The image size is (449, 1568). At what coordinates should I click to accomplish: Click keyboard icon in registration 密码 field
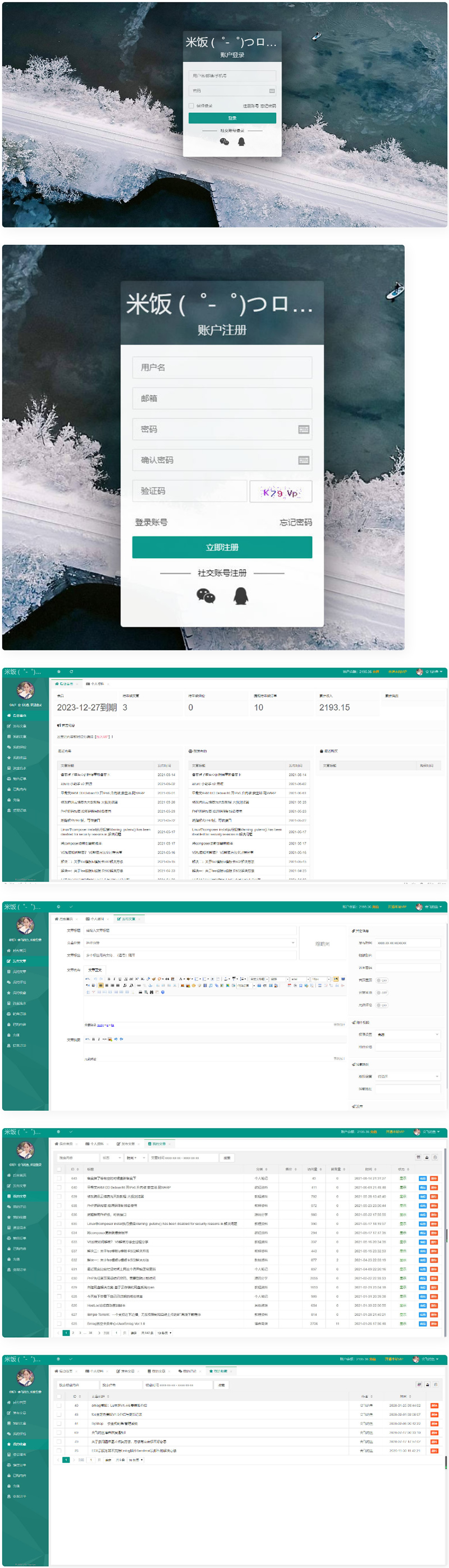(x=304, y=429)
